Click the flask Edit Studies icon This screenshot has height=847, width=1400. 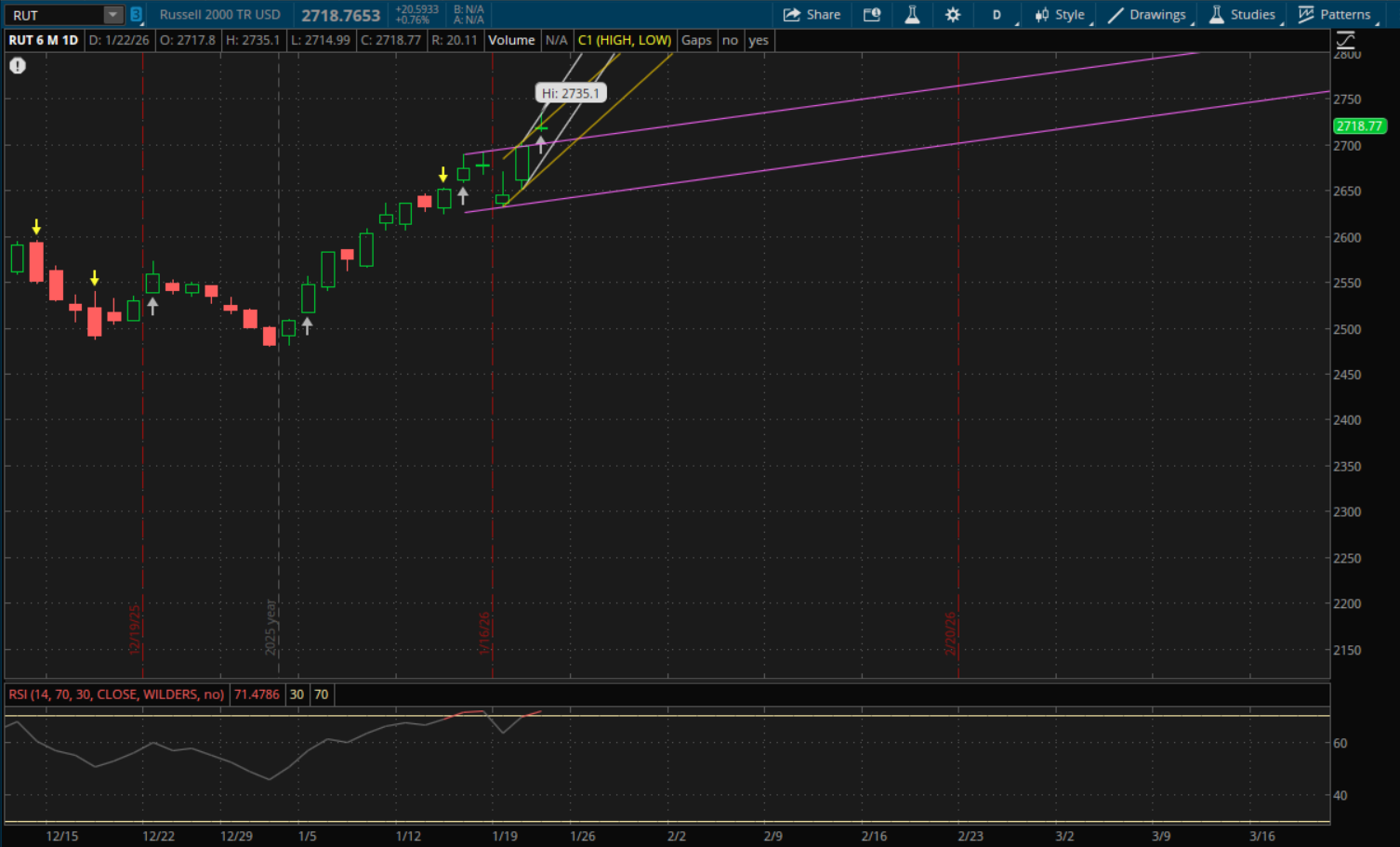912,15
